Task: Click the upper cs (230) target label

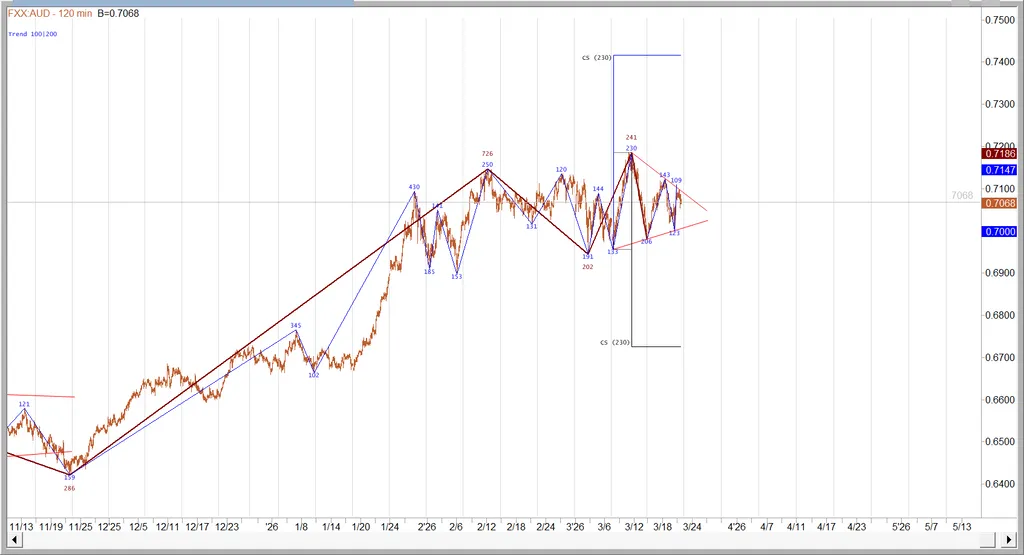Action: [596, 58]
